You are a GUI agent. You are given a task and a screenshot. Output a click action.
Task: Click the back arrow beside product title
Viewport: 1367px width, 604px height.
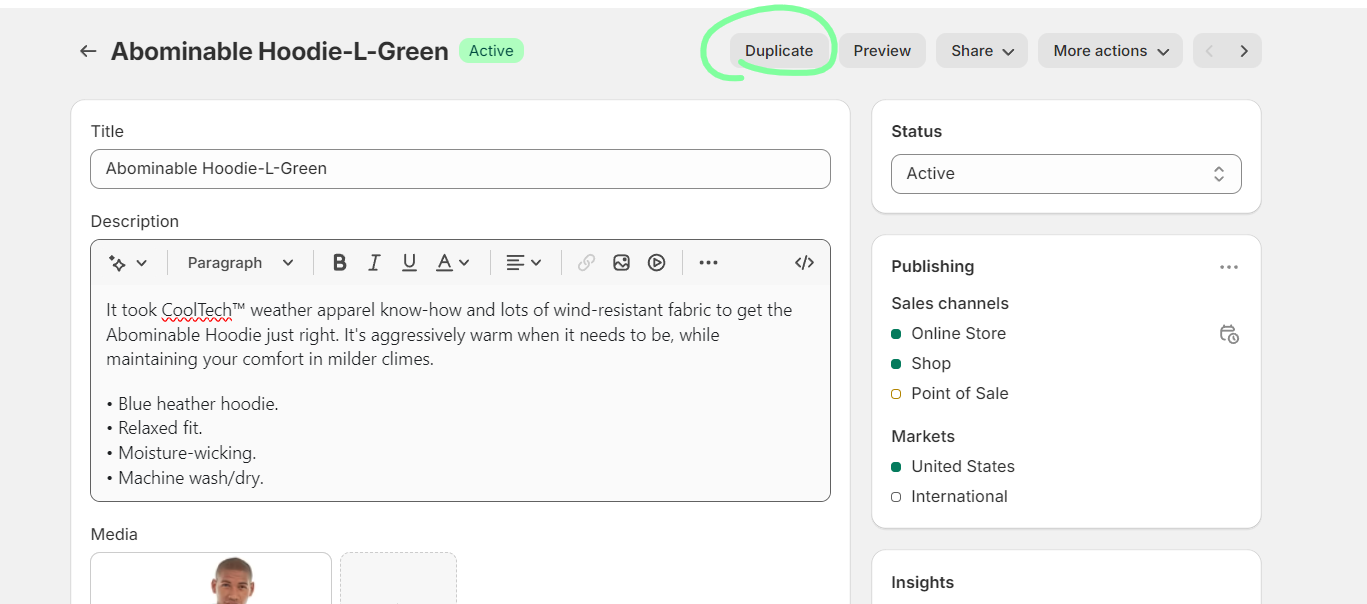tap(88, 51)
